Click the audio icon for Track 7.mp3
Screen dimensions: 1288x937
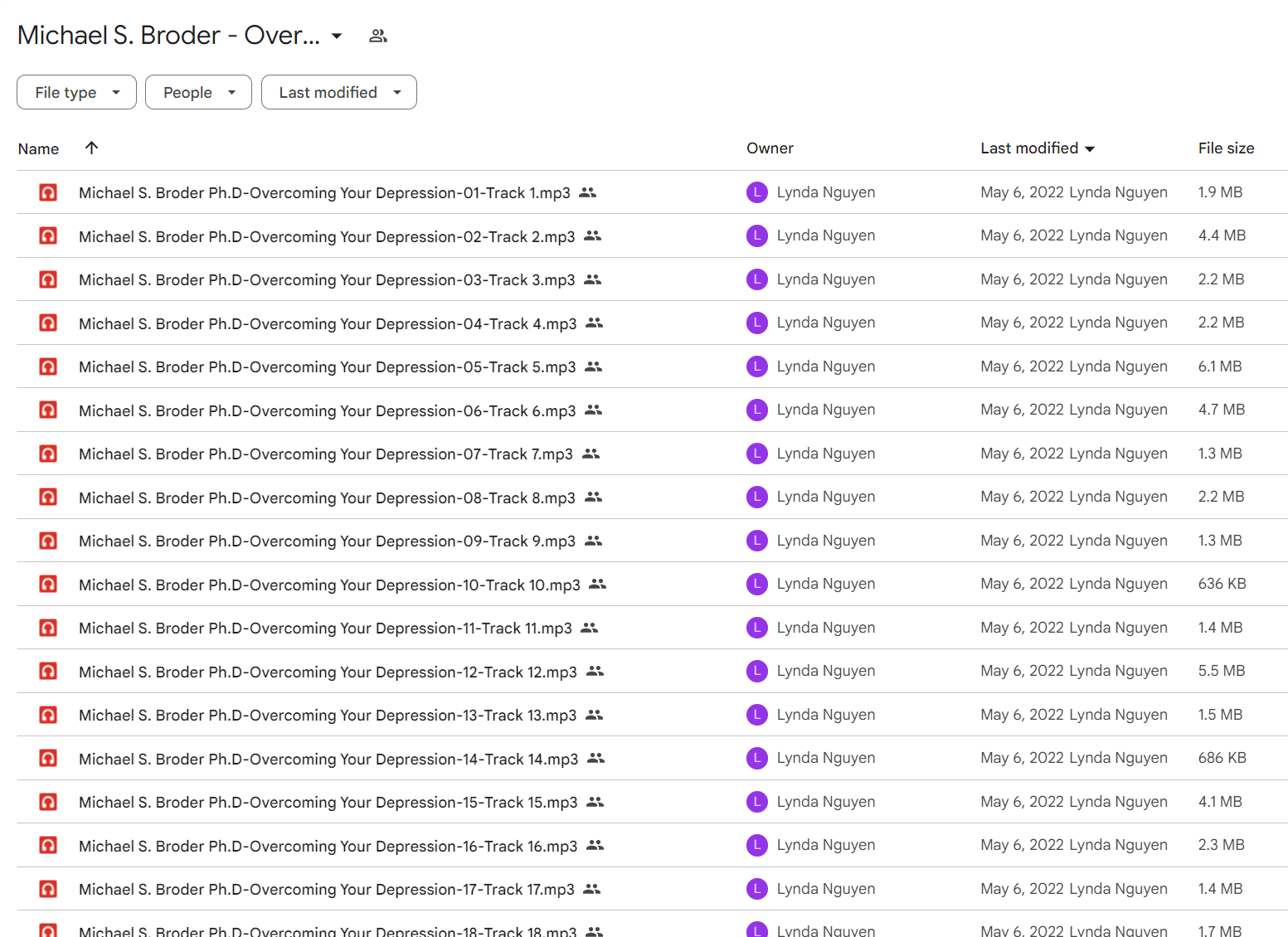[x=48, y=454]
